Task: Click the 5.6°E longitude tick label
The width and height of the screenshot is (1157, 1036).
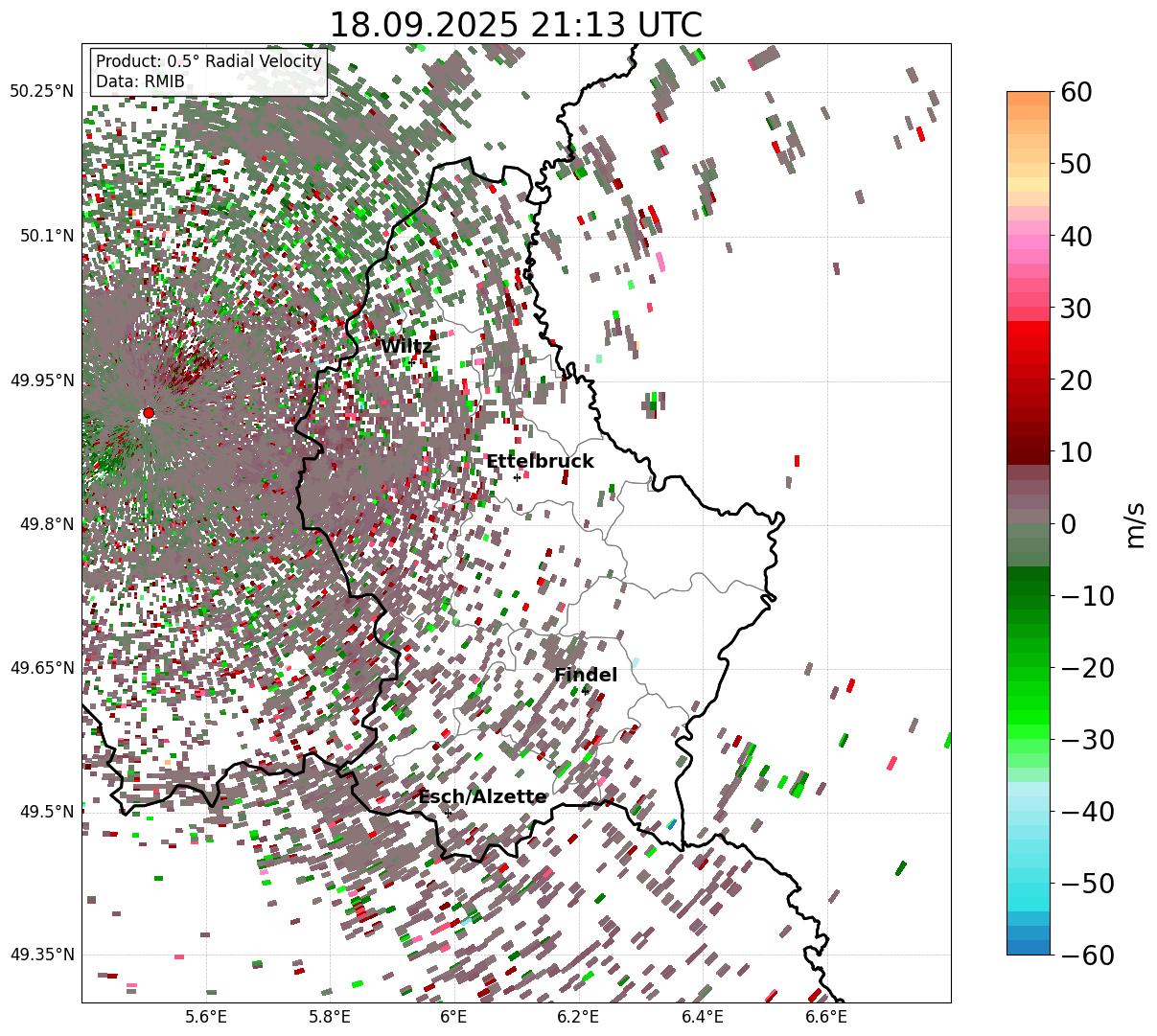Action: click(206, 1018)
